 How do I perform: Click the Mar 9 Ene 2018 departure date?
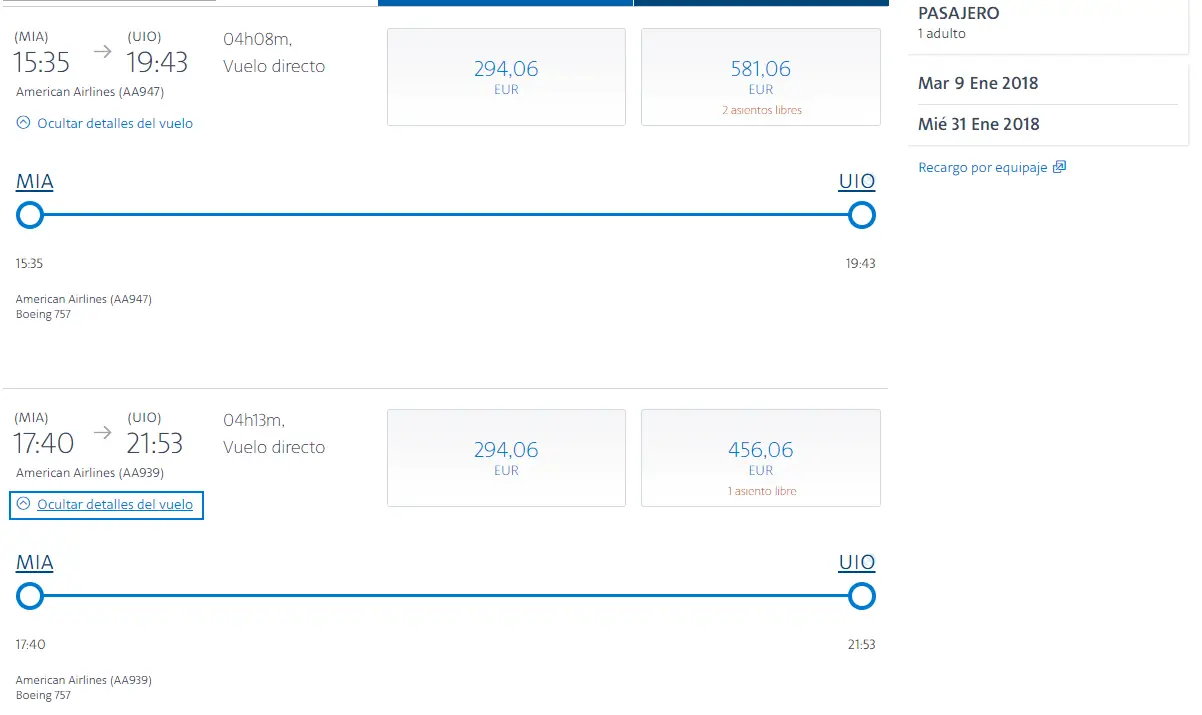click(x=978, y=83)
